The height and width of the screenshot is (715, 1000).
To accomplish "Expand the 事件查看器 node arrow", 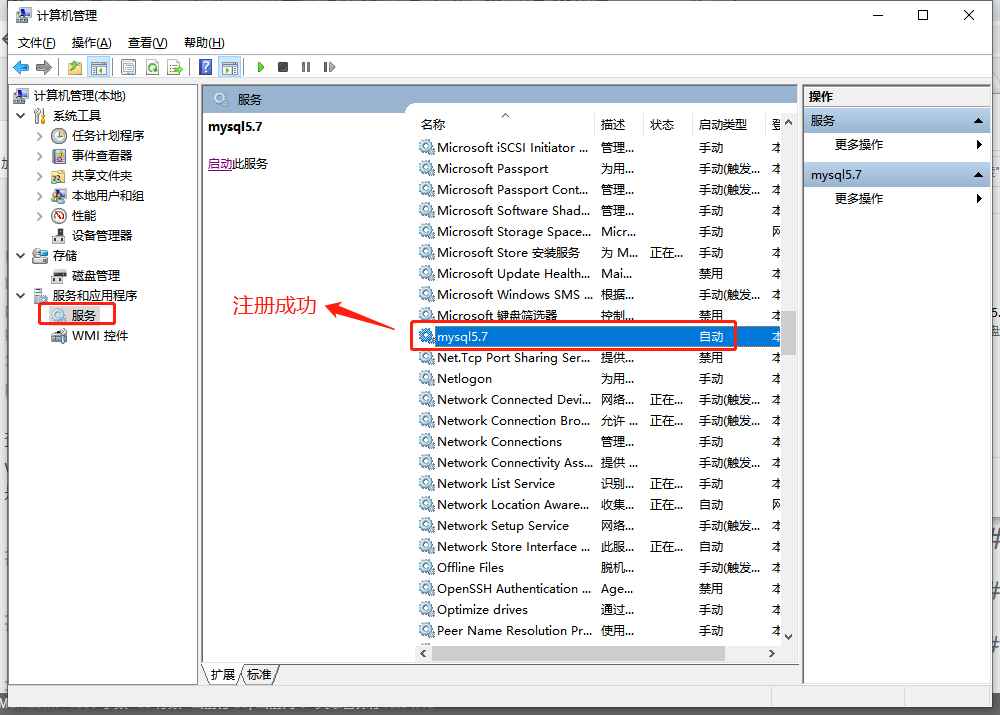I will [x=40, y=156].
